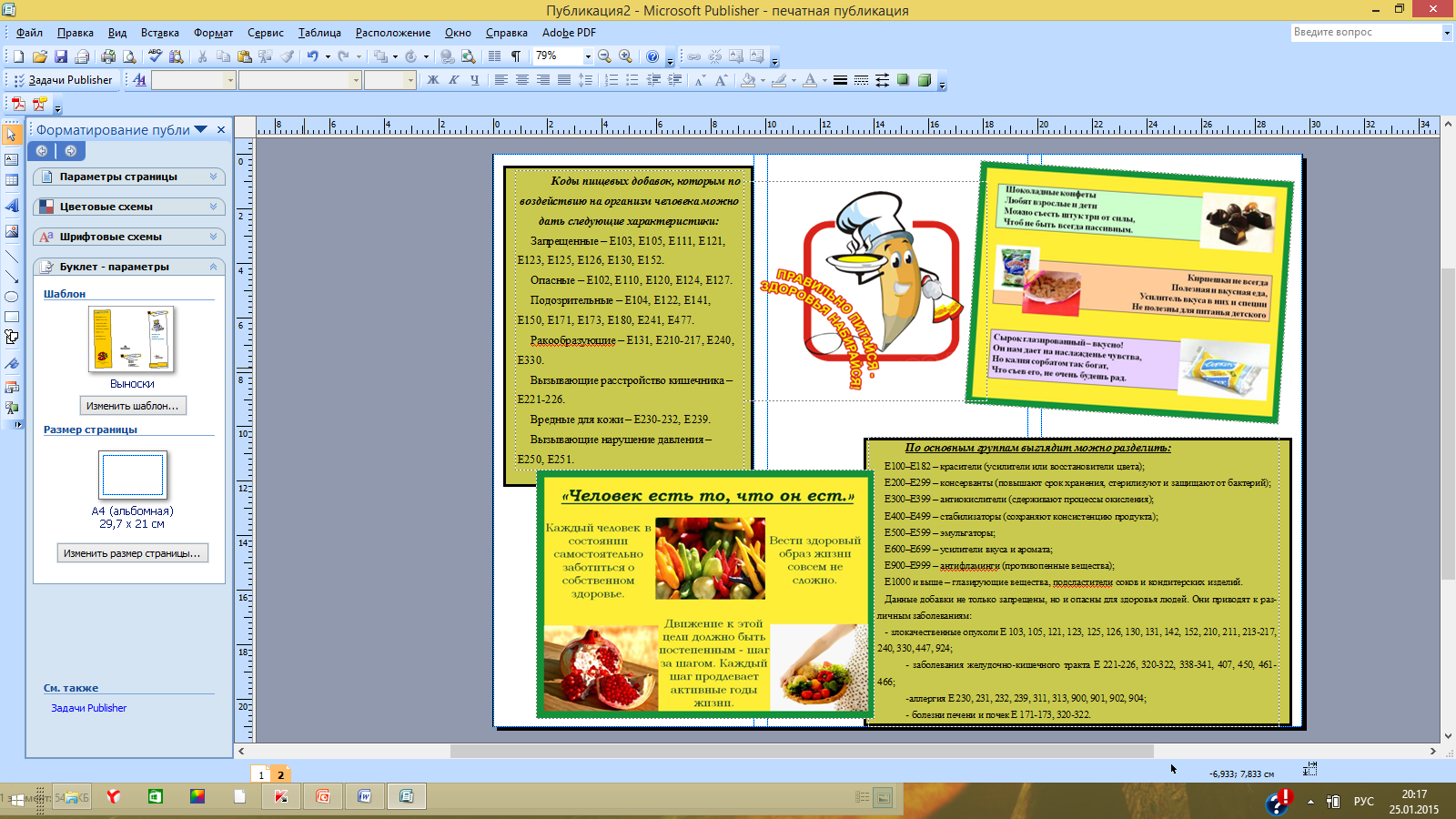Switch to page 2 tab
The height and width of the screenshot is (819, 1456).
point(280,774)
